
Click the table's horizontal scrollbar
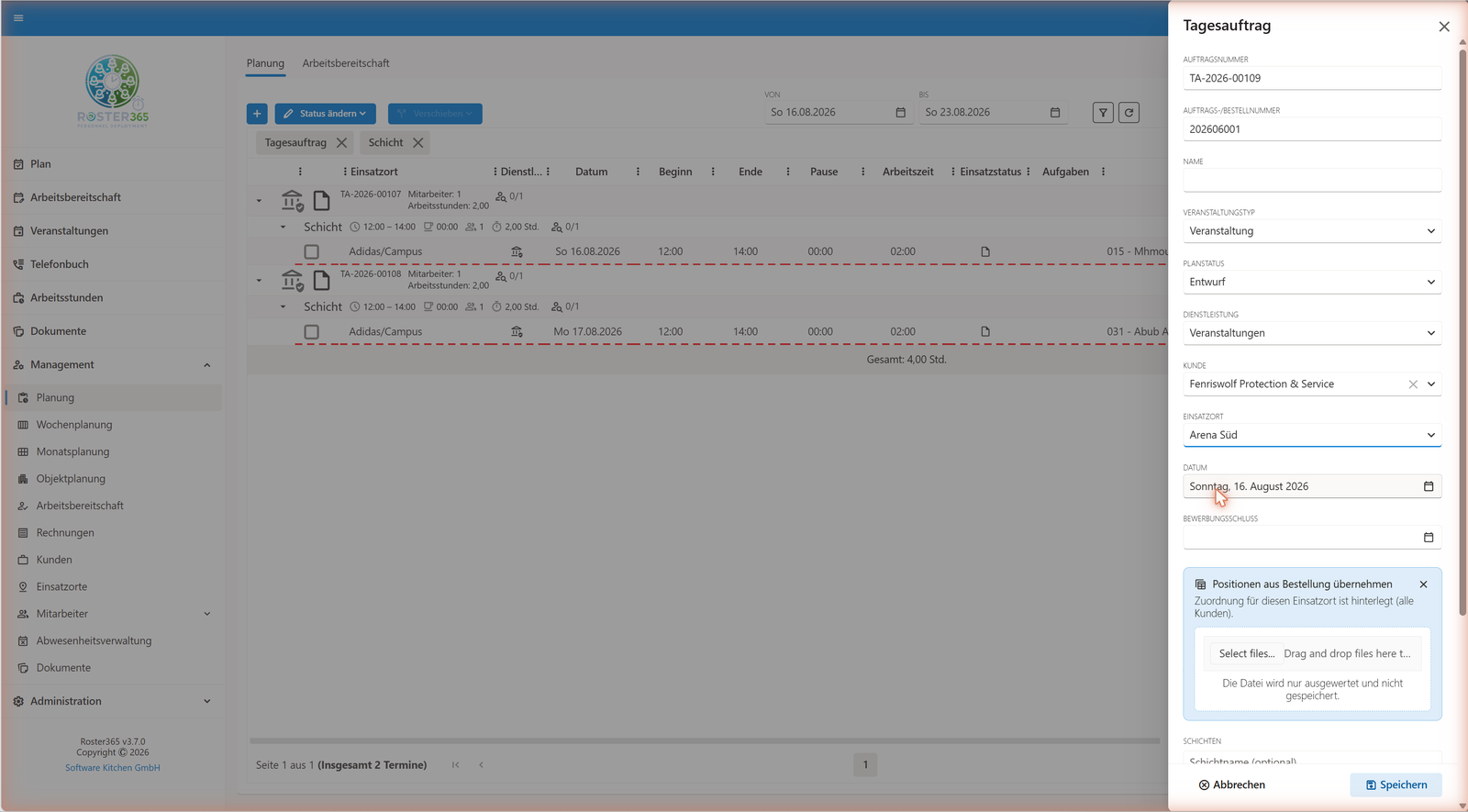(705, 740)
